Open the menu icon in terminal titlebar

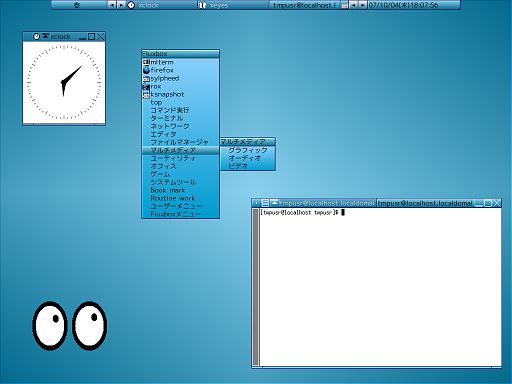[x=265, y=203]
